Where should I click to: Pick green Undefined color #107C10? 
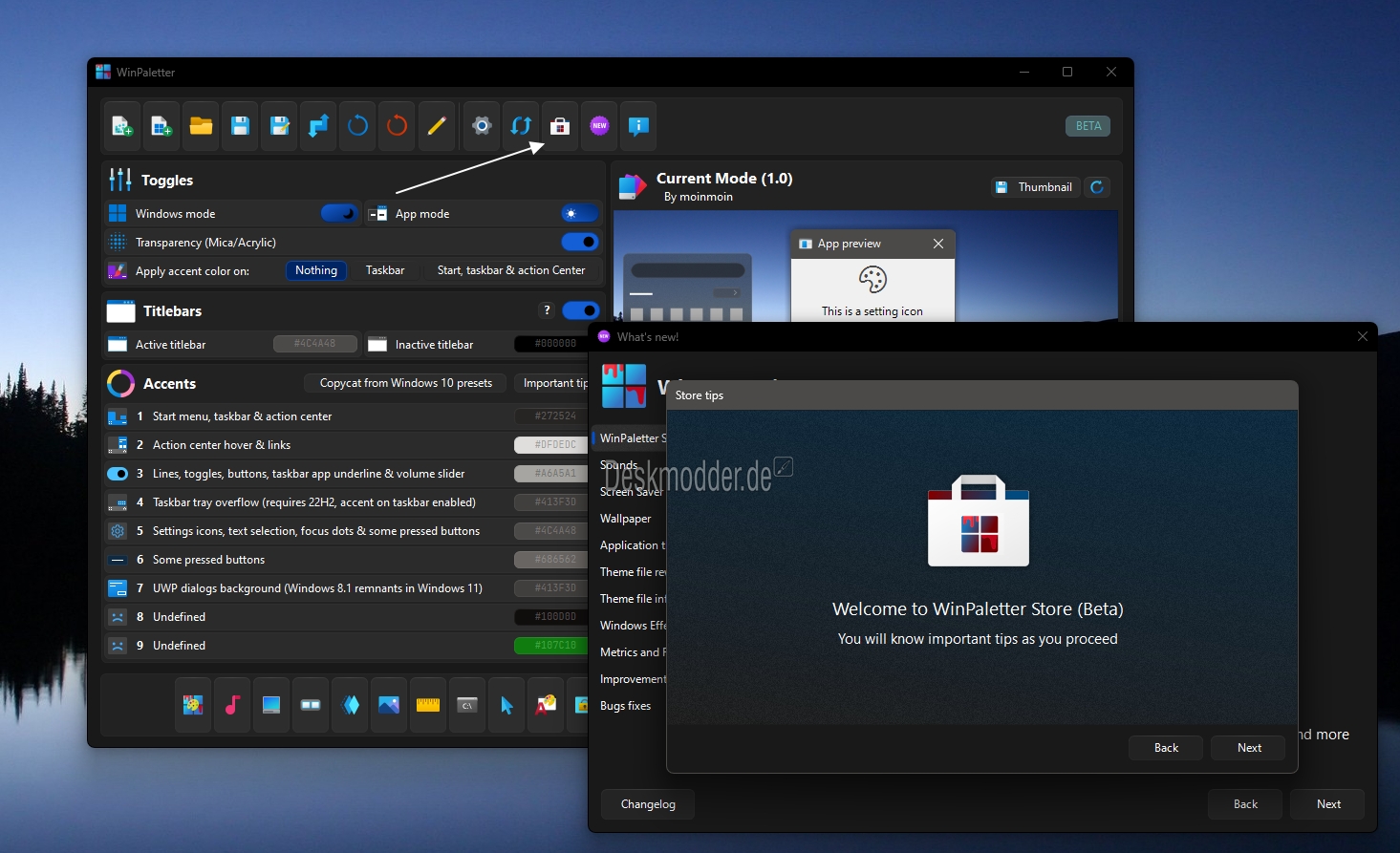[x=551, y=646]
